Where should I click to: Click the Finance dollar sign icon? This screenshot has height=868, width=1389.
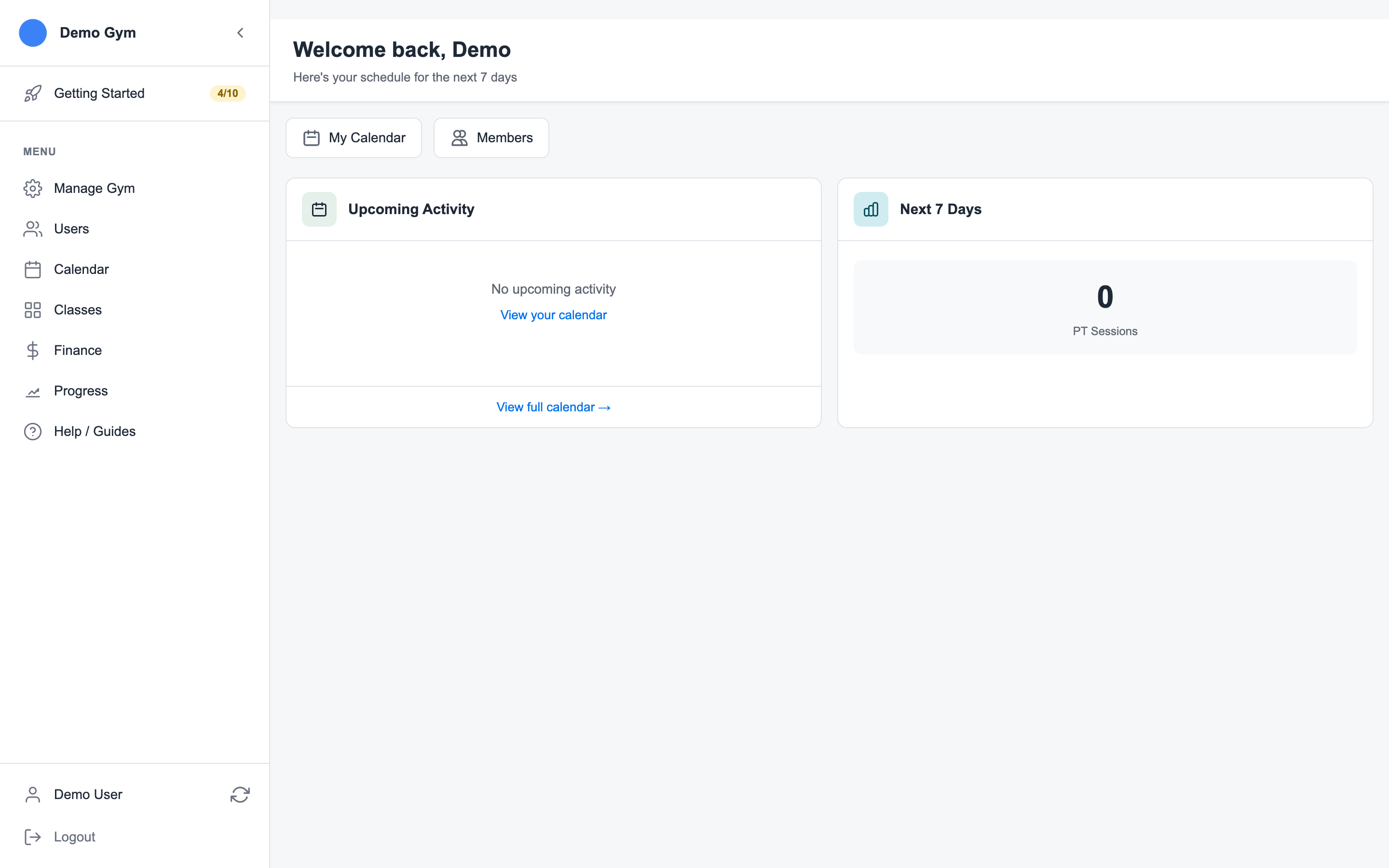click(33, 350)
